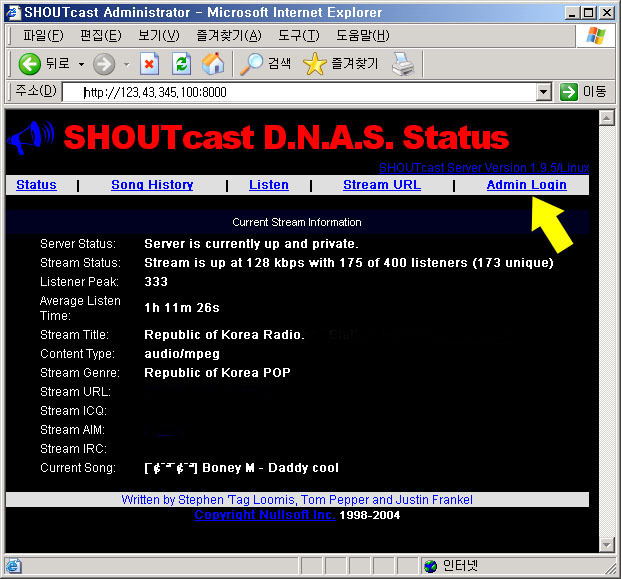
Task: Click current song 'Boney M - Daddy cool'
Action: coord(270,468)
